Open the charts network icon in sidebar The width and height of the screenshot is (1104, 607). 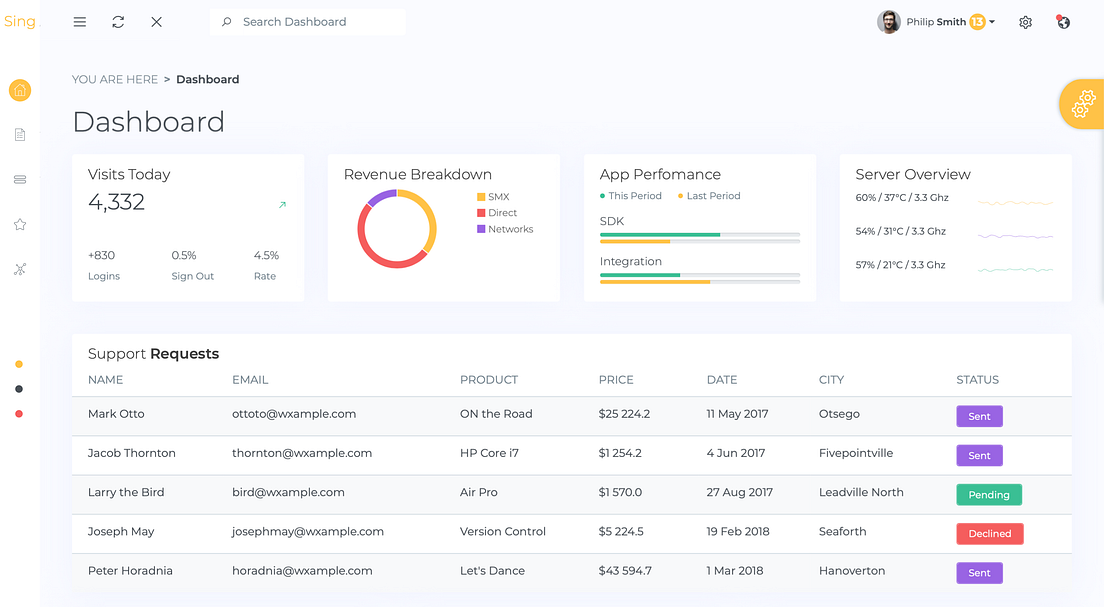tap(19, 268)
